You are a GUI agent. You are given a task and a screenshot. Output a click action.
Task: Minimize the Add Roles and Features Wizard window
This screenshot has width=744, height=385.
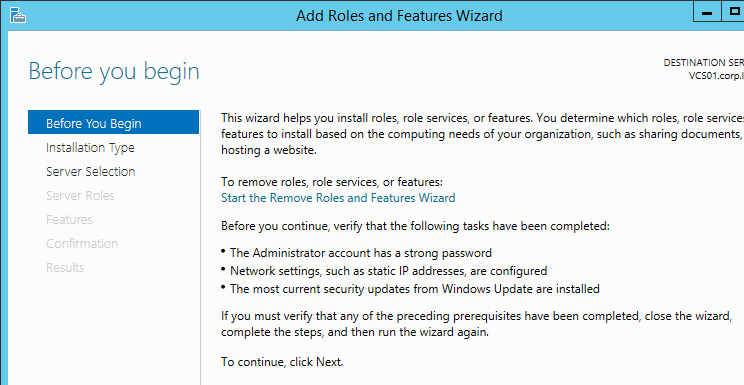click(x=707, y=11)
